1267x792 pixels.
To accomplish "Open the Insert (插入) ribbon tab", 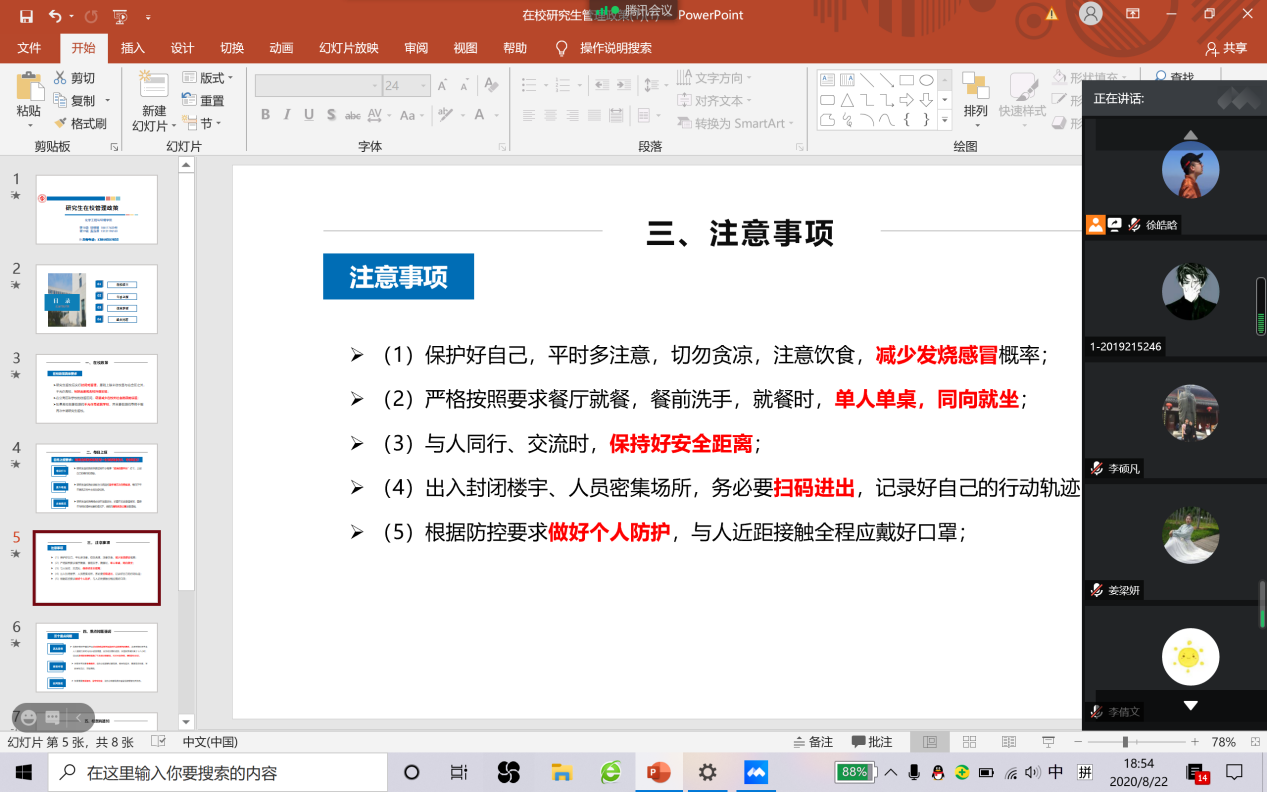I will pyautogui.click(x=132, y=48).
